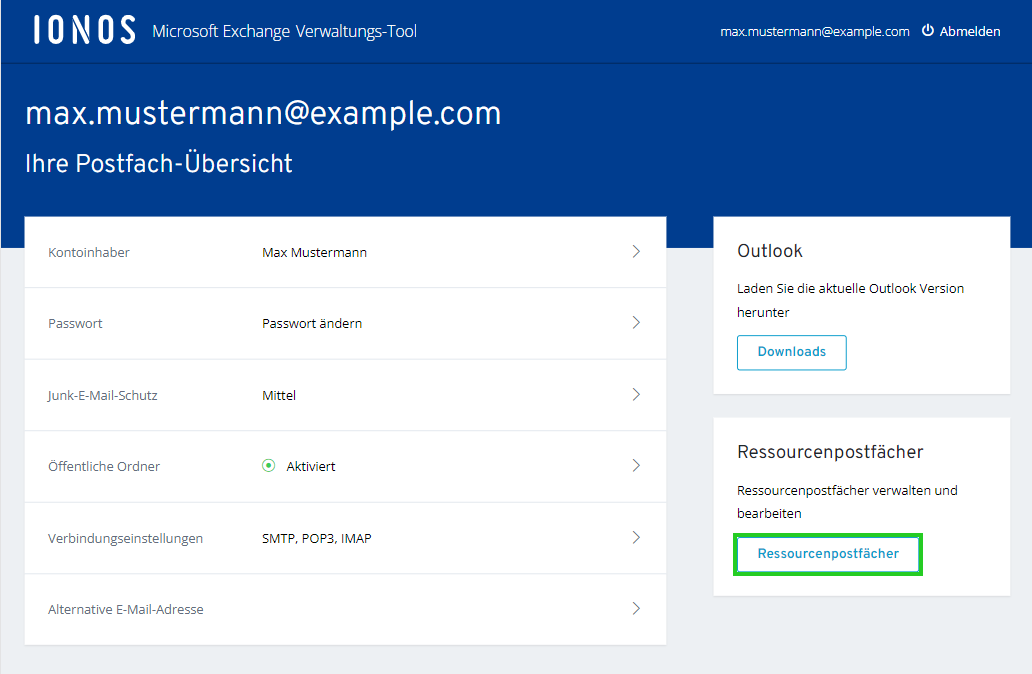Click the 'Junk-E-Mail-Schutz' label
1032x674 pixels.
pyautogui.click(x=103, y=395)
